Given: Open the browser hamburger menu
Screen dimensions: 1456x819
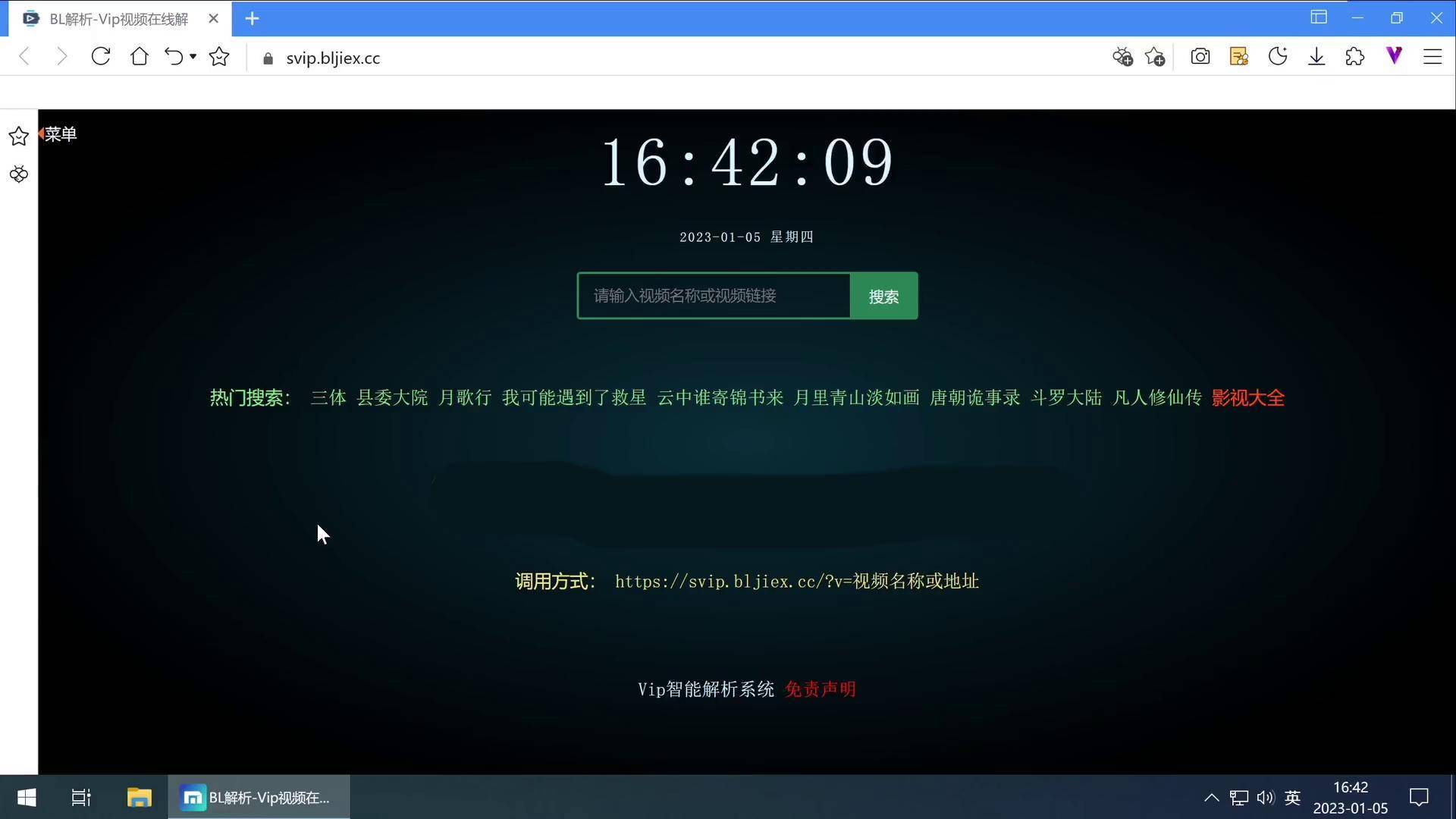Looking at the screenshot, I should pos(1433,56).
